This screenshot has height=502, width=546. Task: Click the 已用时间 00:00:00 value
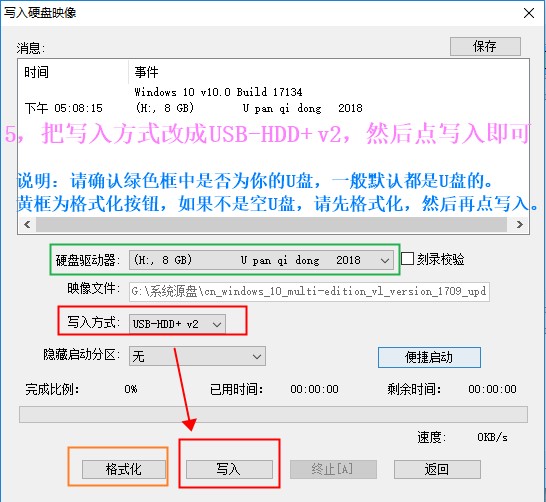(314, 389)
